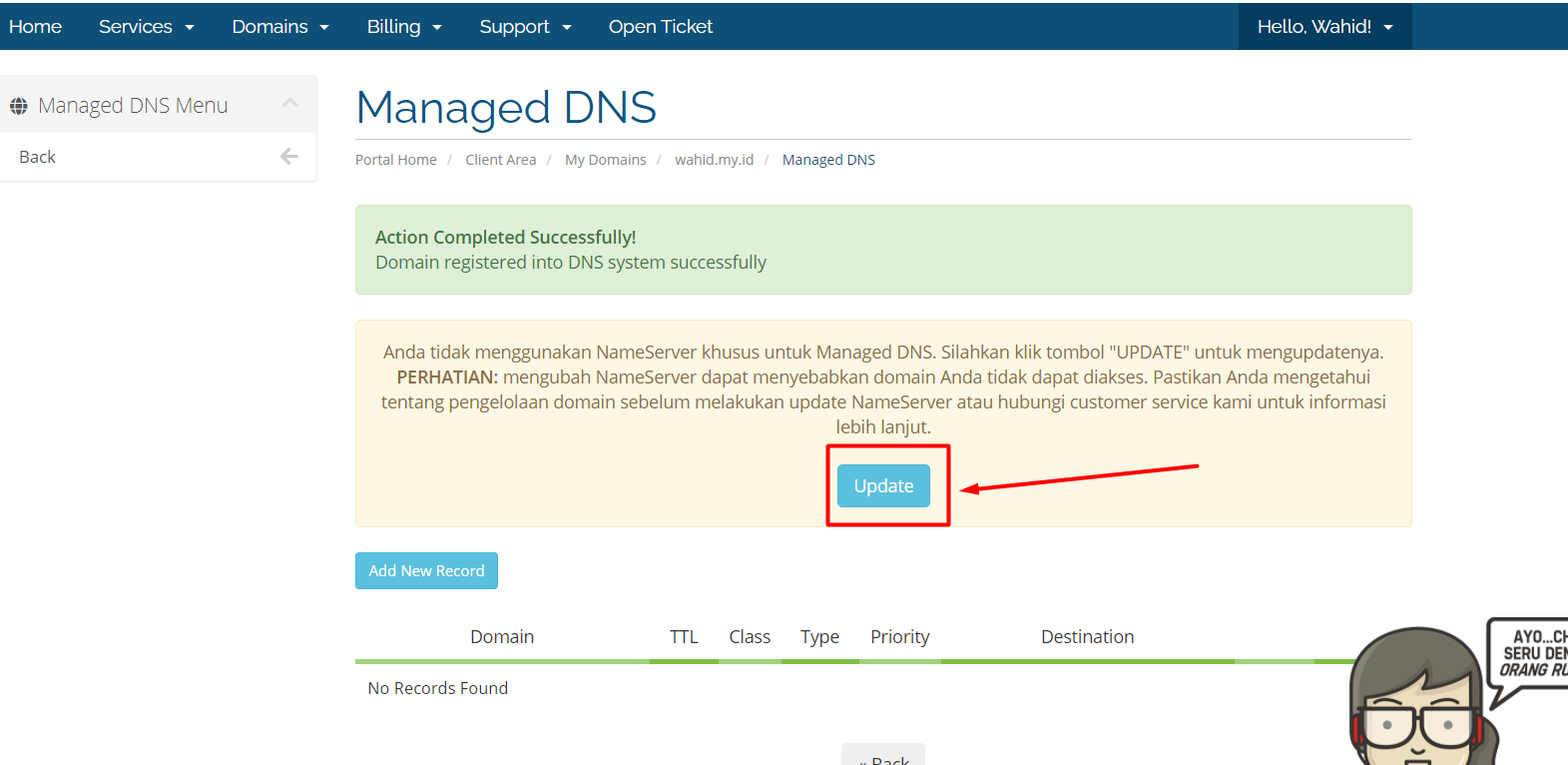
Task: Go to Home in the top navigation
Action: click(x=36, y=27)
